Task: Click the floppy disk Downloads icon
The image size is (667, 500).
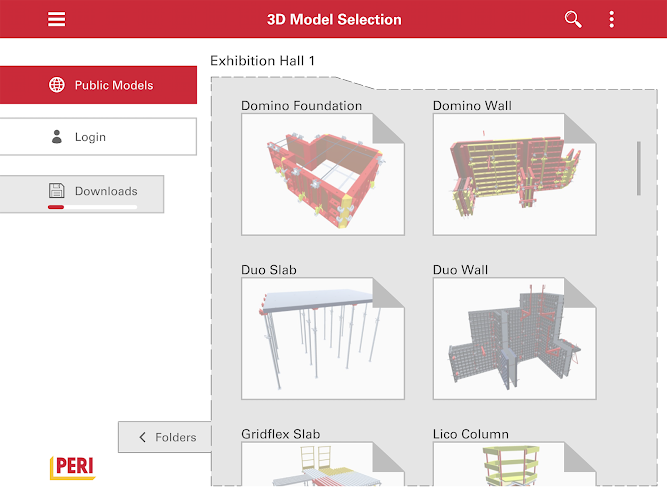Action: pyautogui.click(x=57, y=190)
